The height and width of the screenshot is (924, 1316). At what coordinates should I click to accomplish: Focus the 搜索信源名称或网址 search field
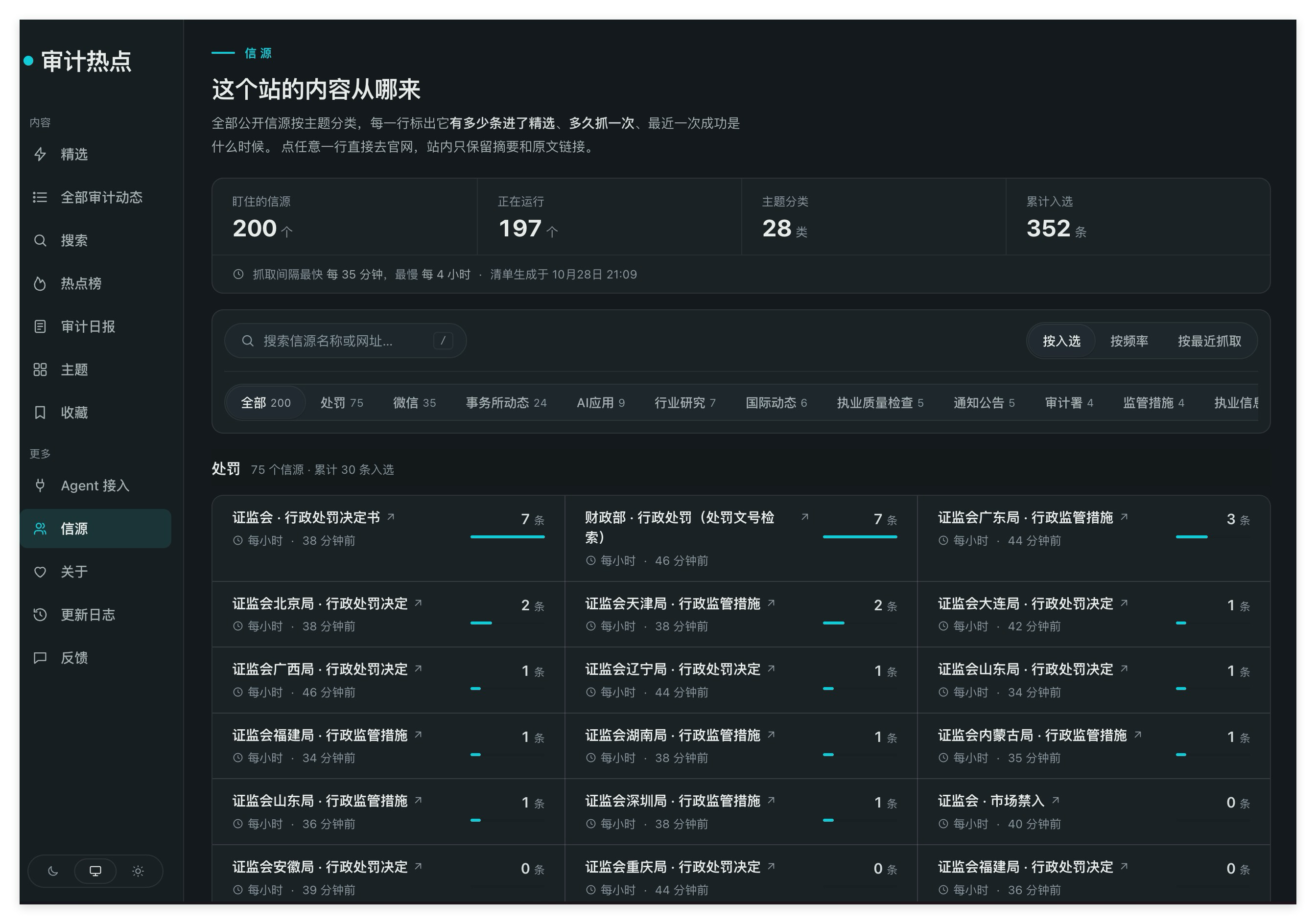coord(345,341)
